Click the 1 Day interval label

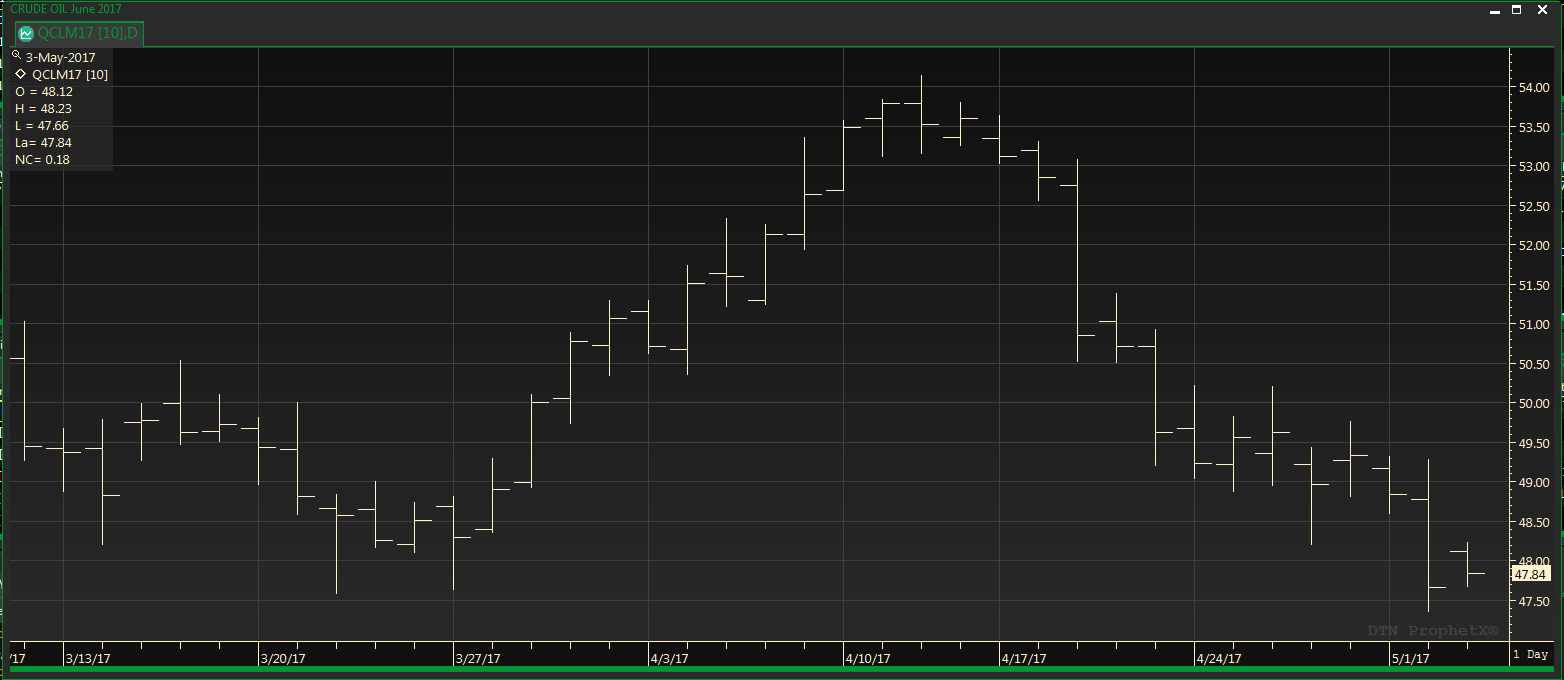click(x=1530, y=654)
